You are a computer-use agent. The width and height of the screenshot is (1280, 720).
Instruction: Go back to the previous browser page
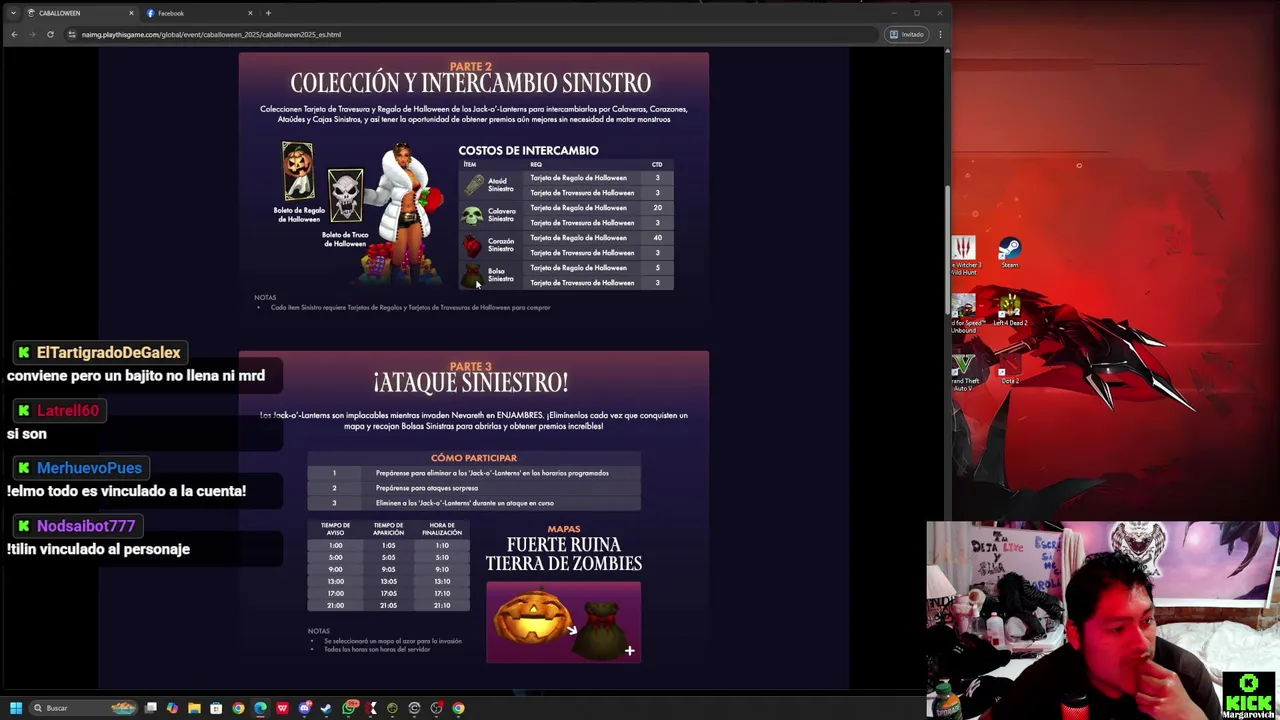(14, 34)
